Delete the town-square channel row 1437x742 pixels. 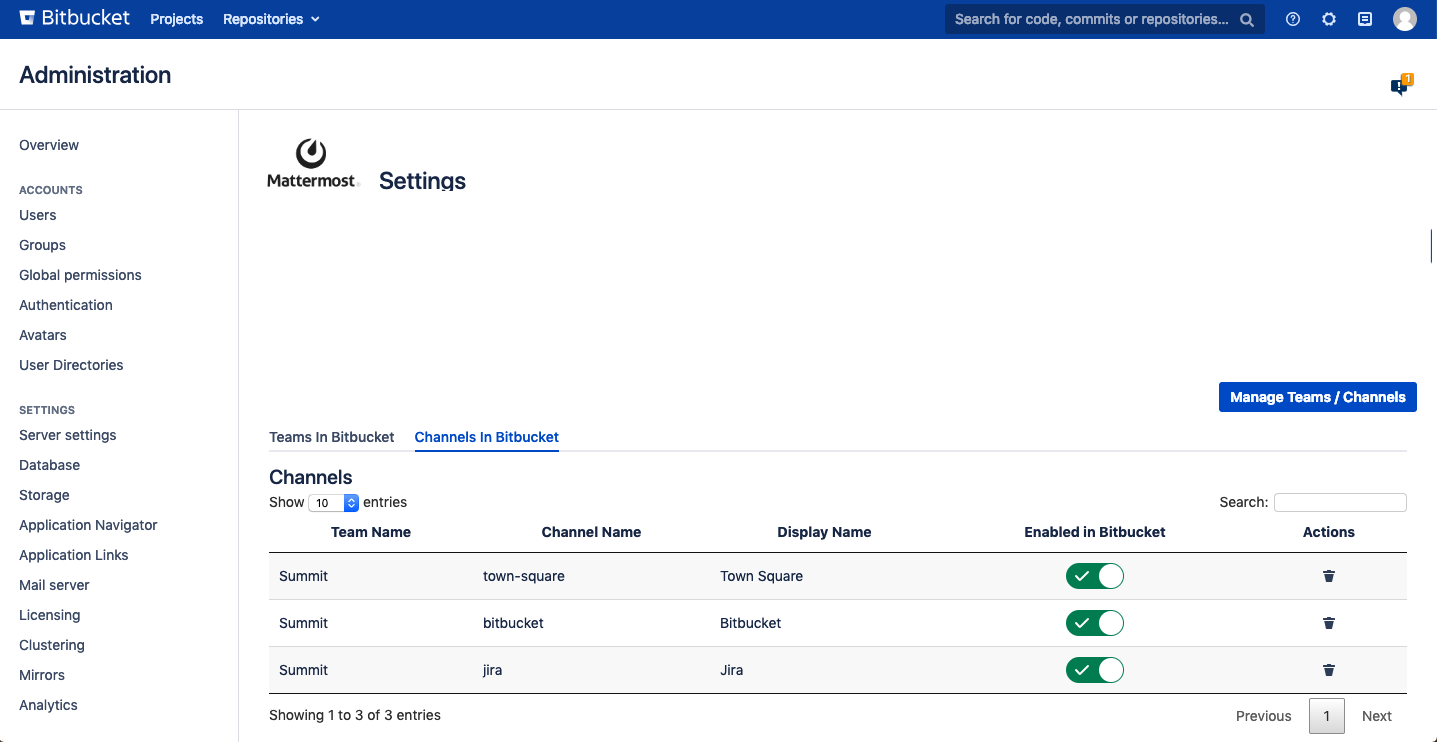(1329, 576)
